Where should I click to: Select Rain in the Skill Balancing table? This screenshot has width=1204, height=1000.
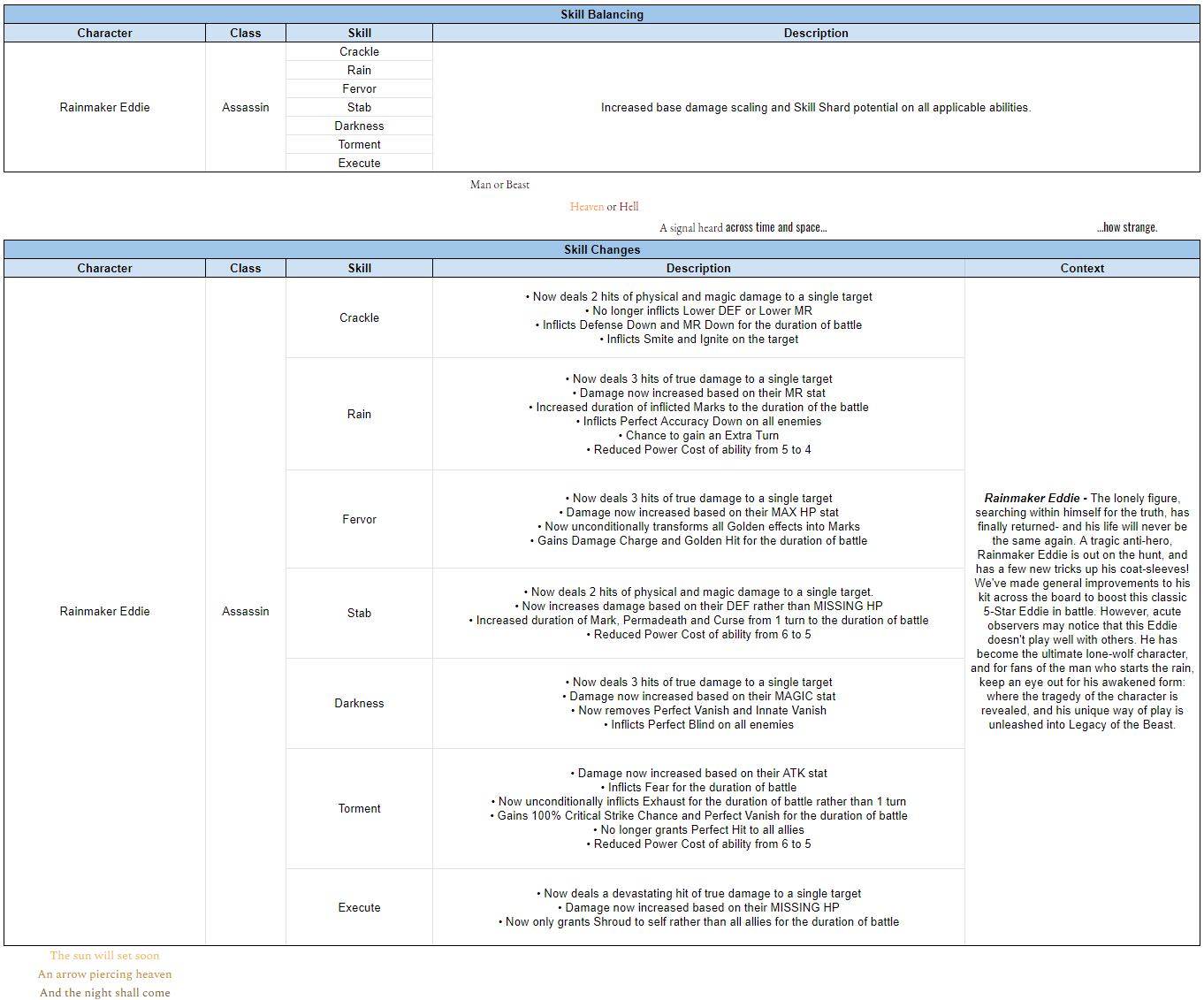(359, 70)
